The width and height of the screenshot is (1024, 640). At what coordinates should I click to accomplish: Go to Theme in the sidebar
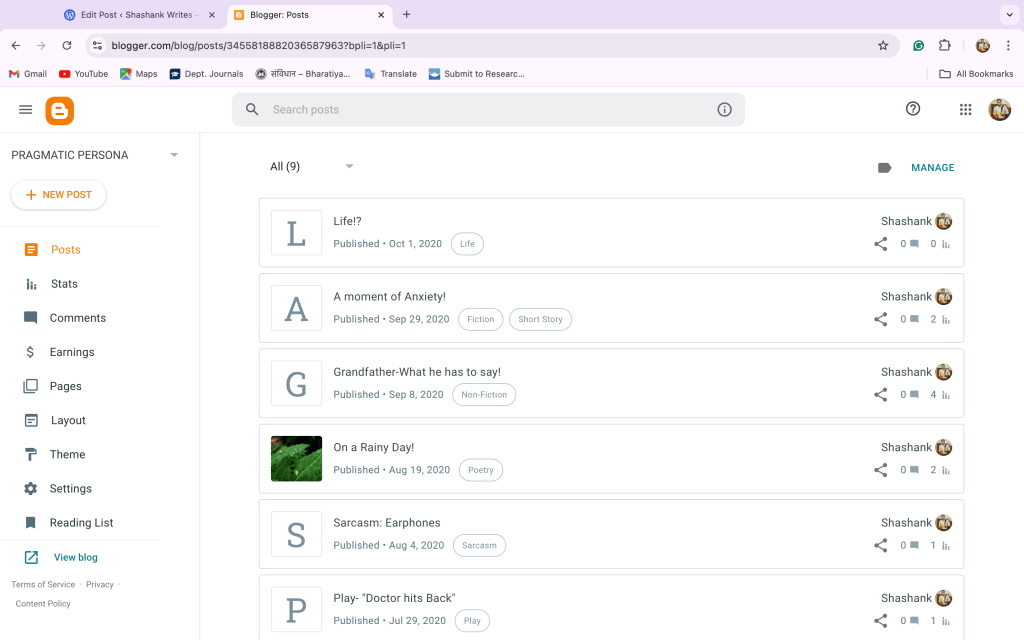67,454
